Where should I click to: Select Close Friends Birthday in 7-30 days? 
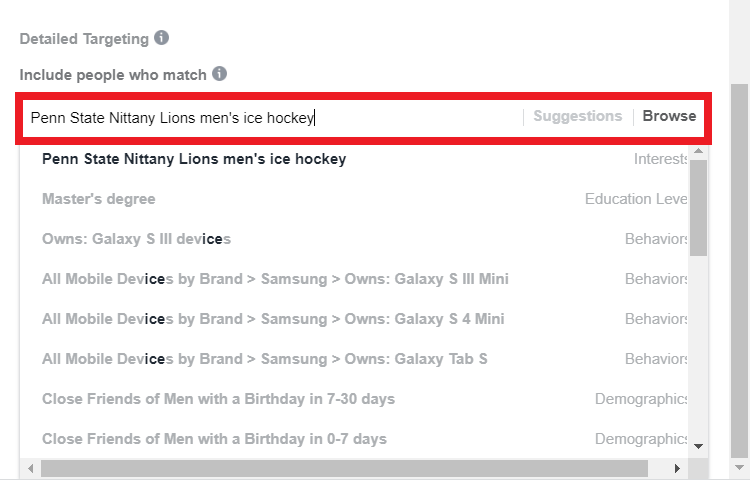click(x=354, y=399)
